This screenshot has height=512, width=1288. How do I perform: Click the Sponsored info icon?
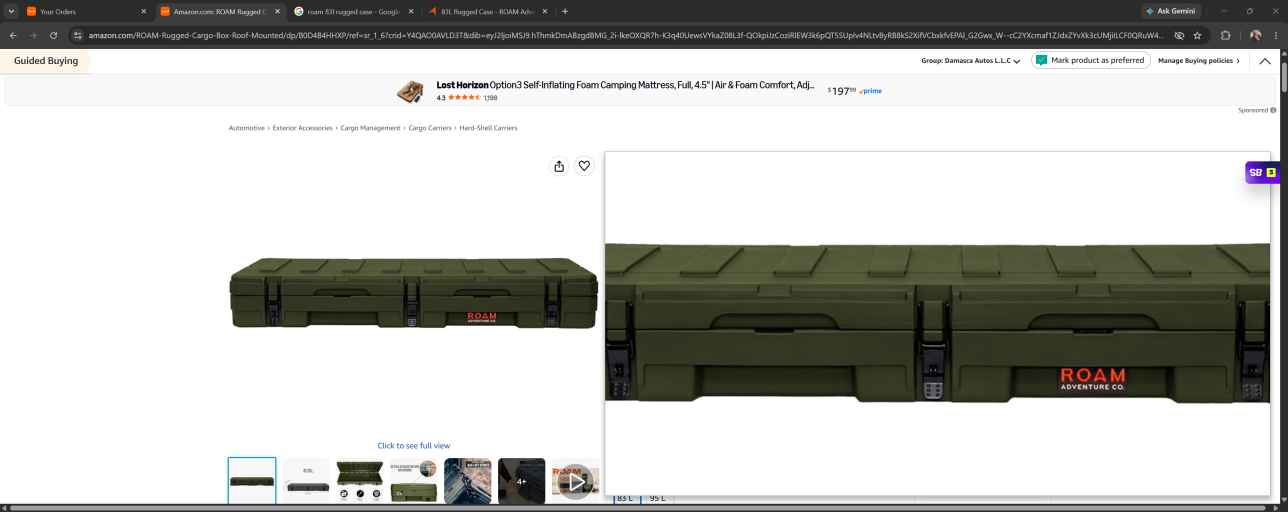(1273, 110)
